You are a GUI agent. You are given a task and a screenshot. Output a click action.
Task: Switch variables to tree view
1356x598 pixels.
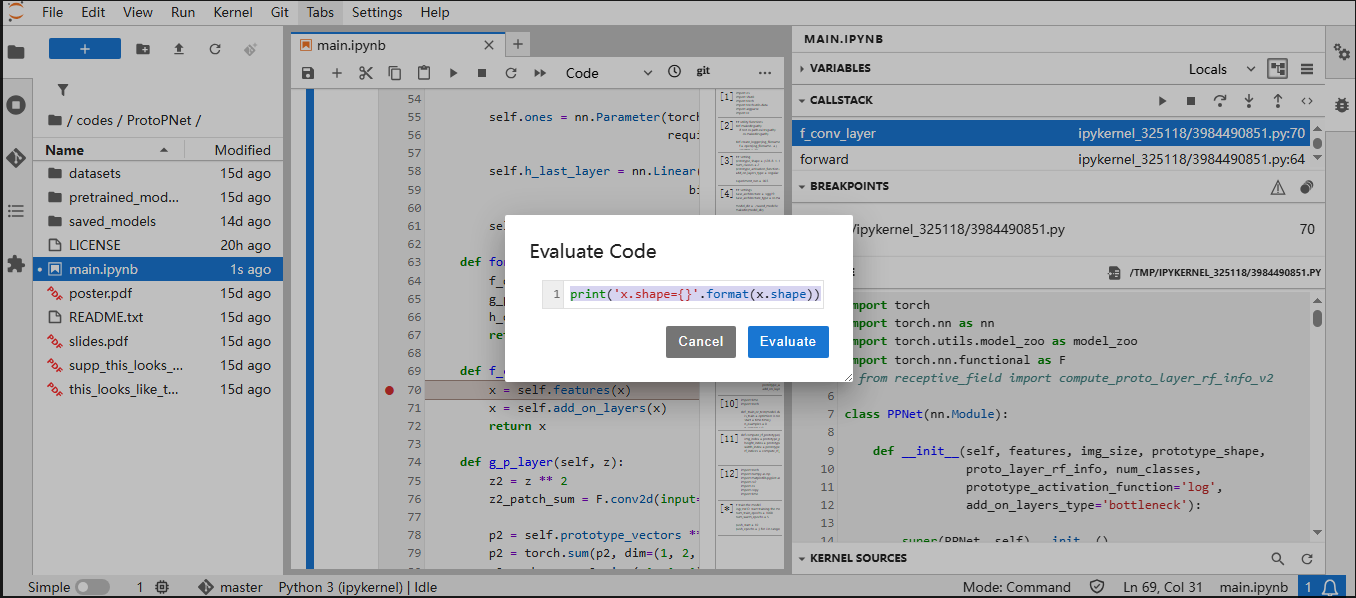tap(1277, 69)
